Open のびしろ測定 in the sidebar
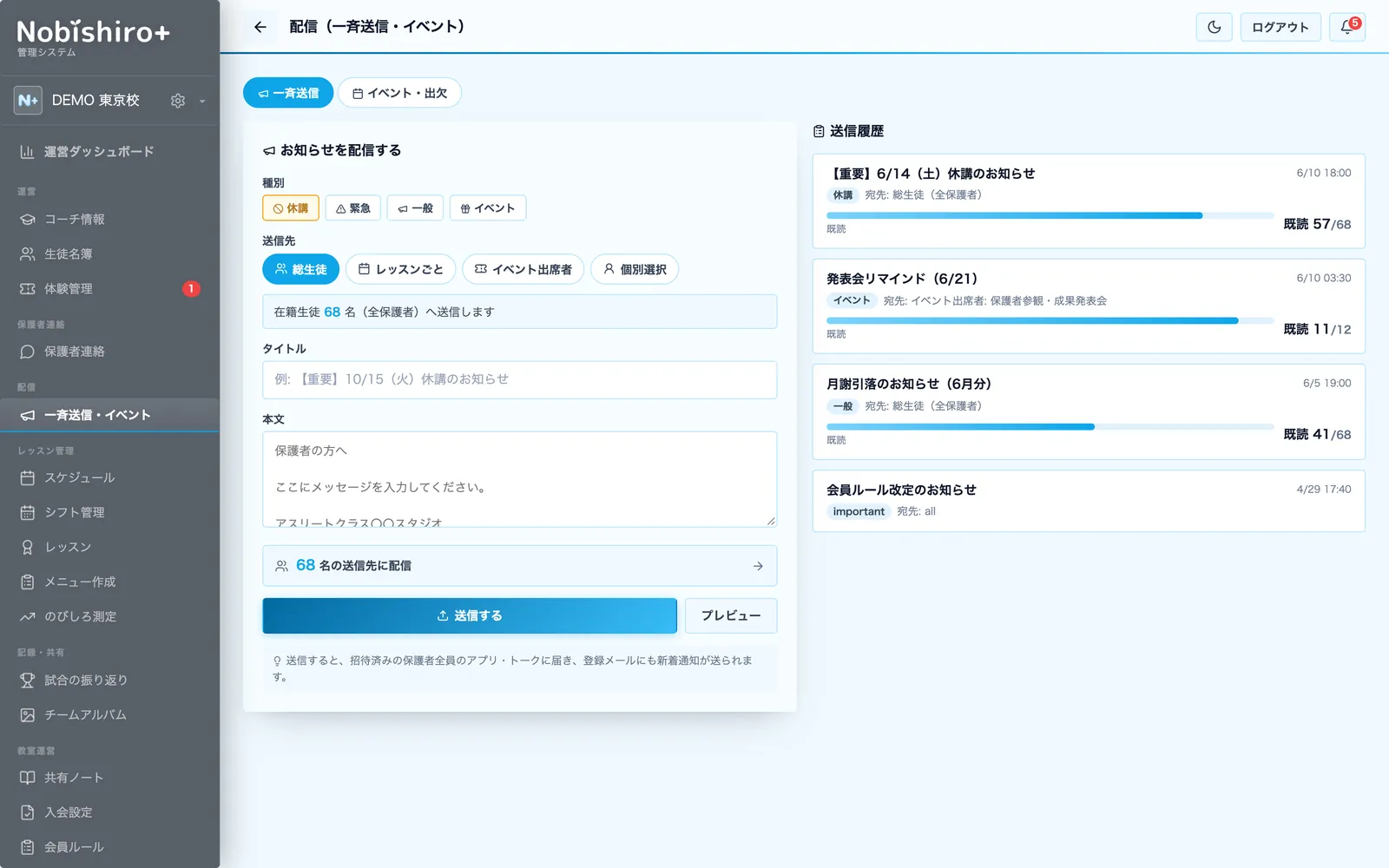 click(x=109, y=616)
